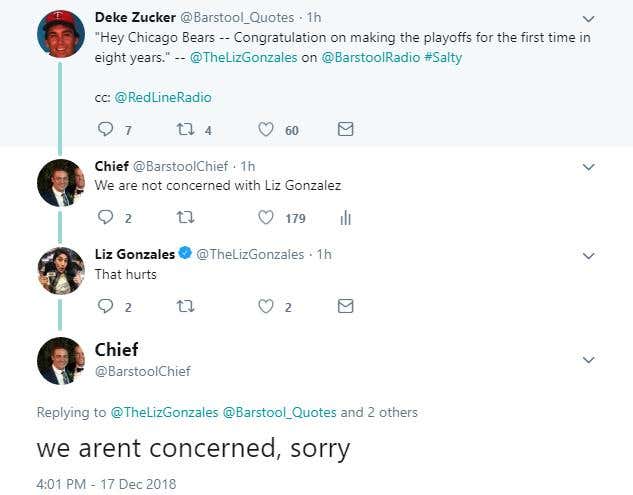Like Deke Zucker's tweet with 60 likes
Image resolution: width=633 pixels, height=495 pixels.
click(266, 129)
